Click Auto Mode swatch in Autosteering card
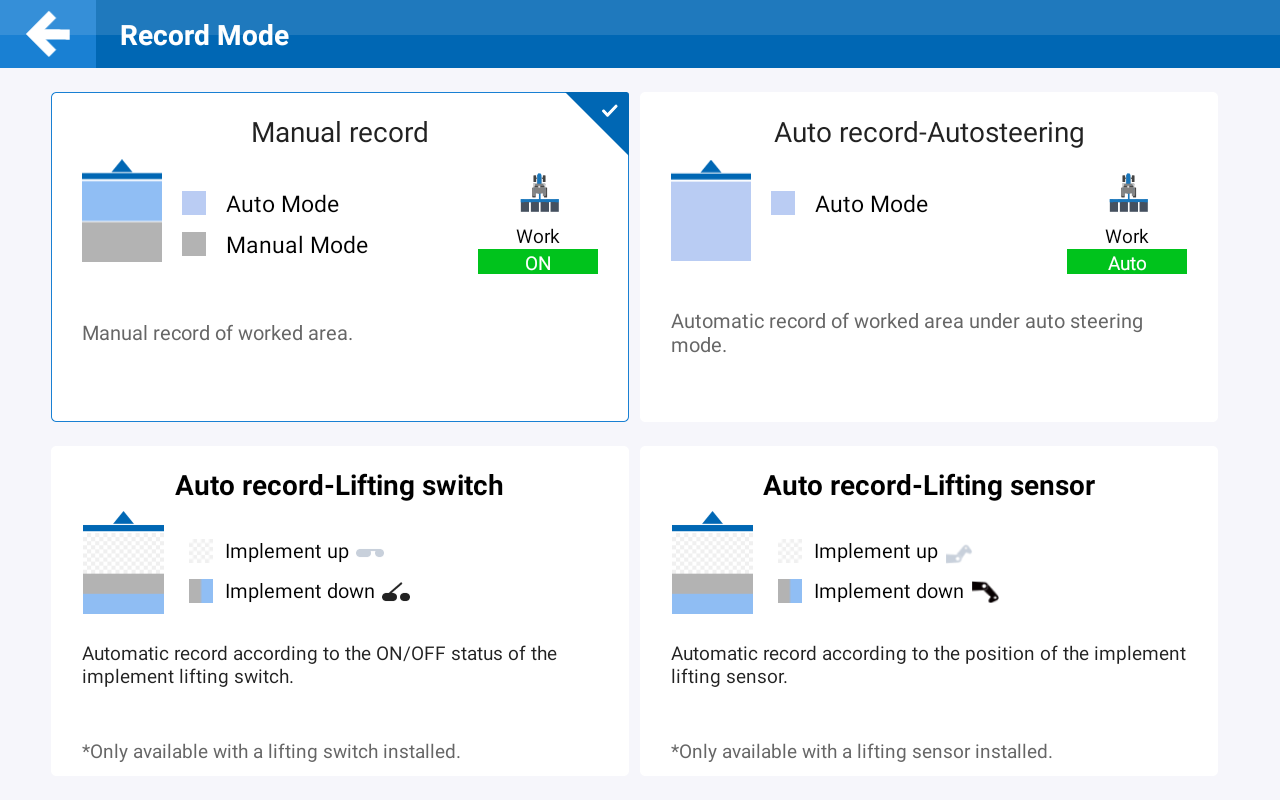The width and height of the screenshot is (1280, 800). [x=783, y=204]
